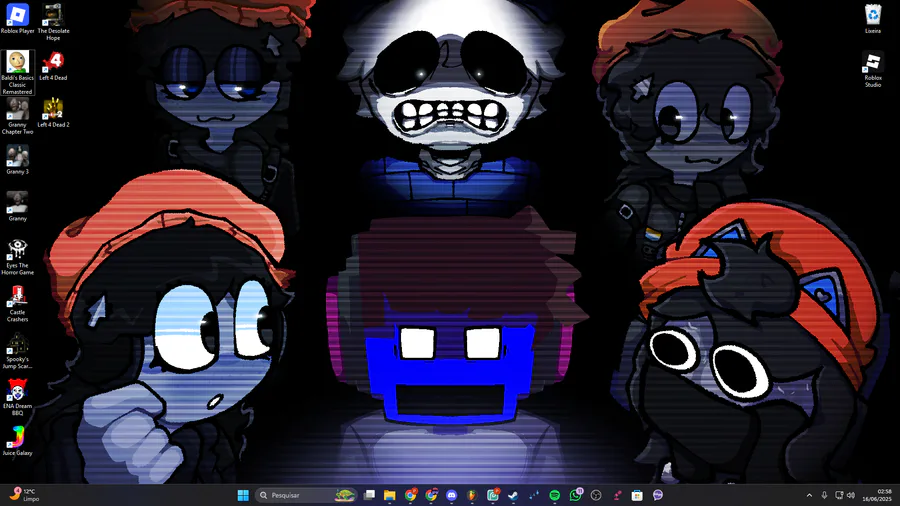Open the turtle search highlight image

(345, 495)
